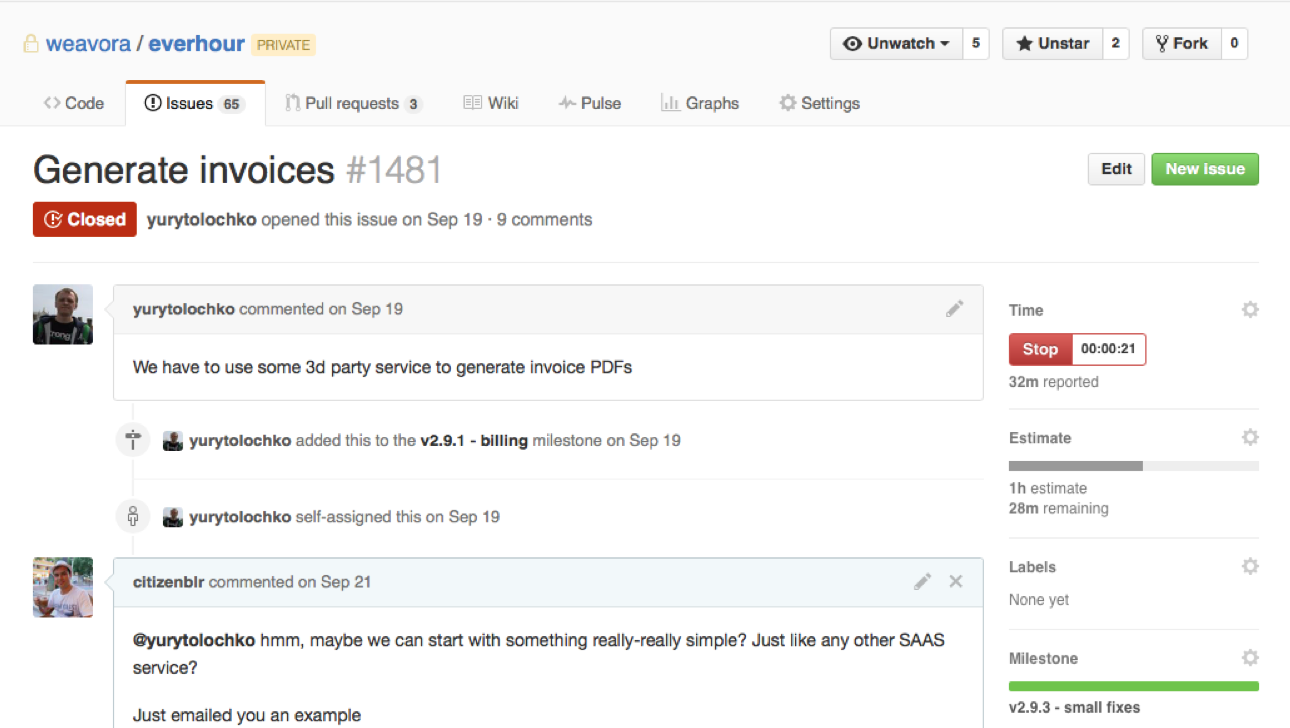Edit citizenblr's comment with pencil icon
The height and width of the screenshot is (728, 1290).
(923, 581)
